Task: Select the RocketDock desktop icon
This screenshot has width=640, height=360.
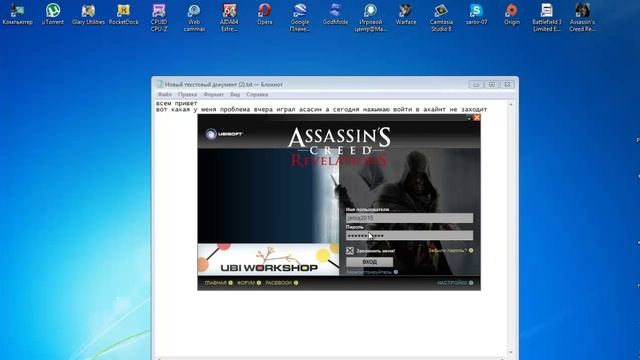Action: pos(123,14)
